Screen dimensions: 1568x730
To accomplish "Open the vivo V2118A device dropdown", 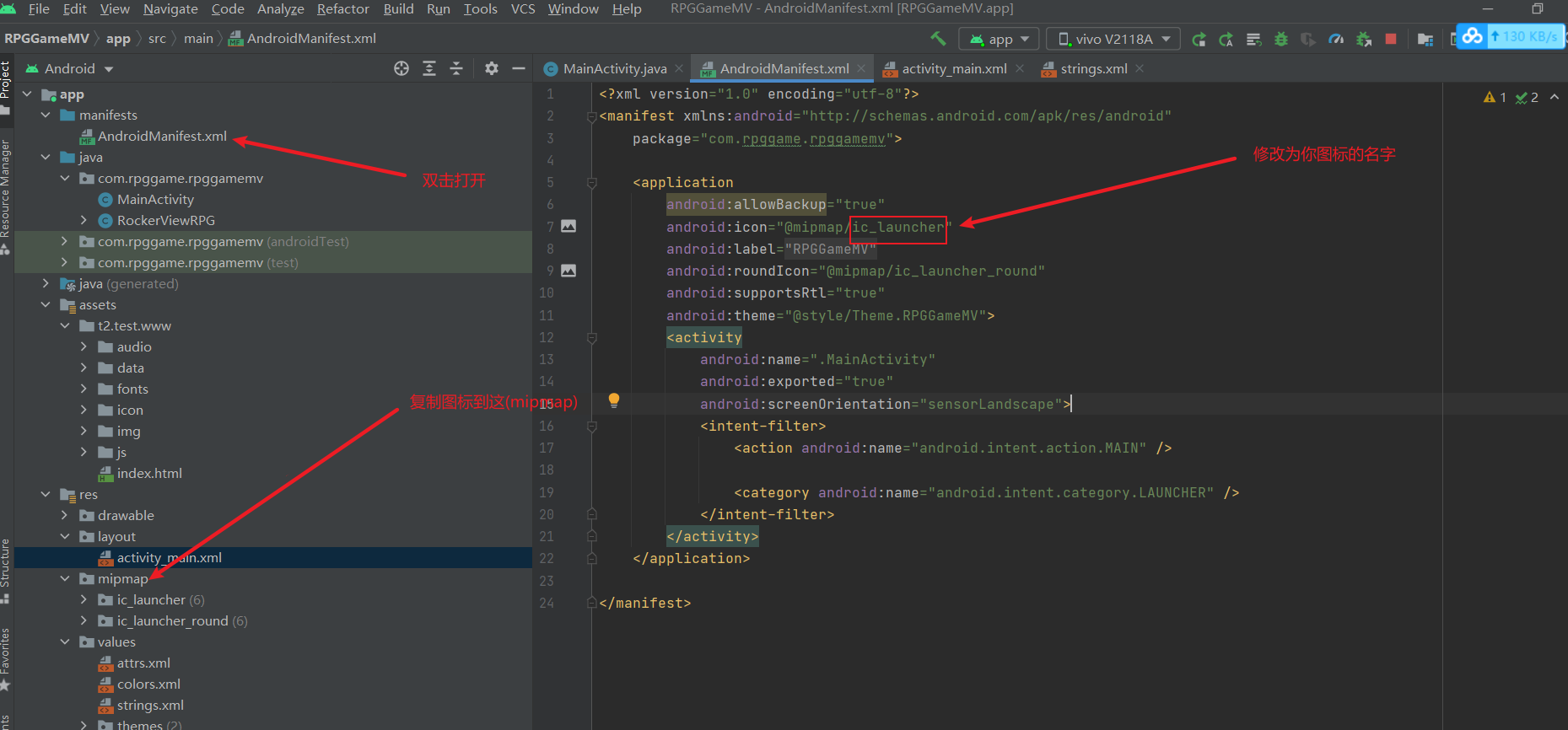I will pyautogui.click(x=1113, y=39).
